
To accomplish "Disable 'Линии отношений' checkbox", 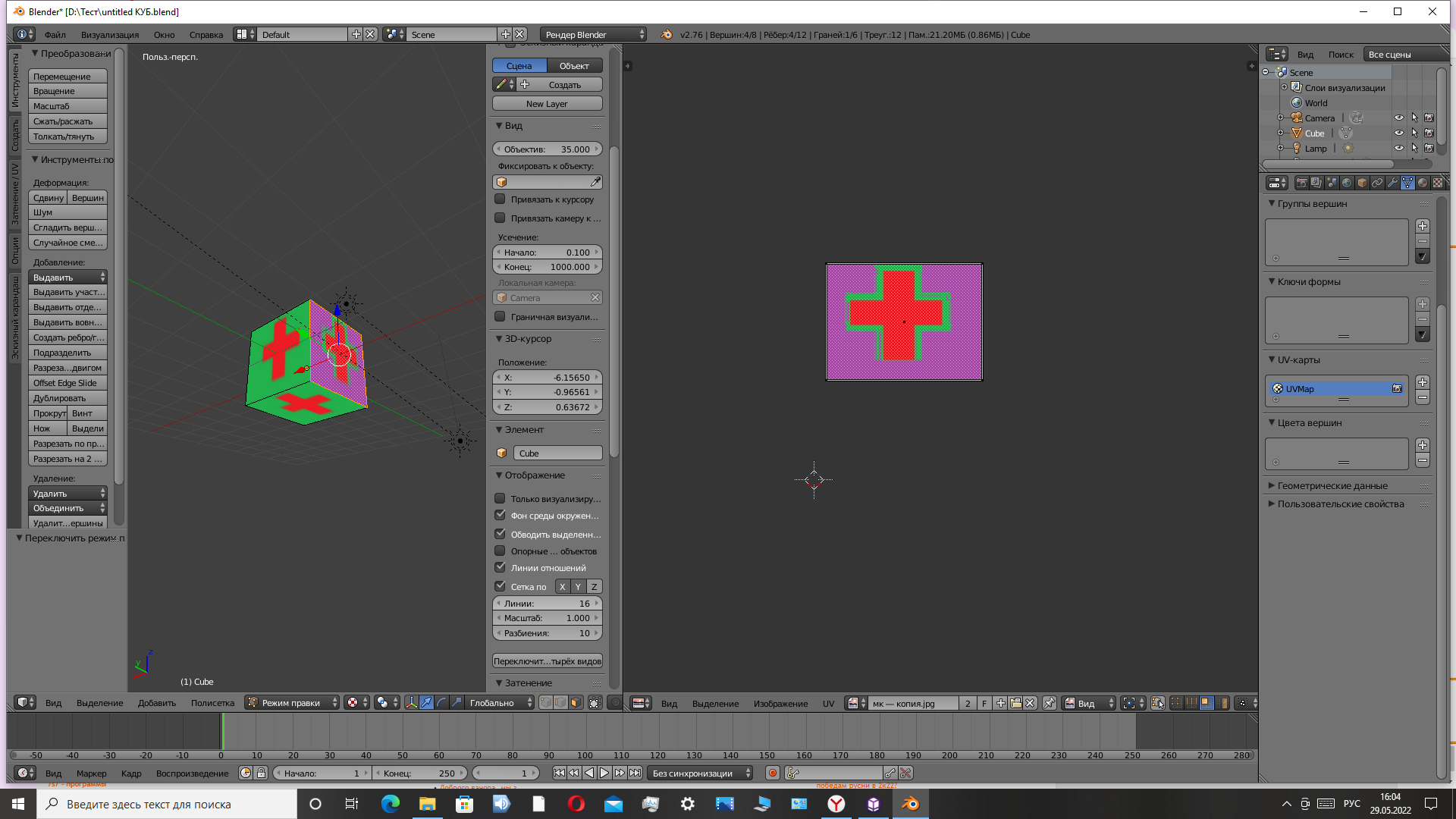I will pos(500,567).
